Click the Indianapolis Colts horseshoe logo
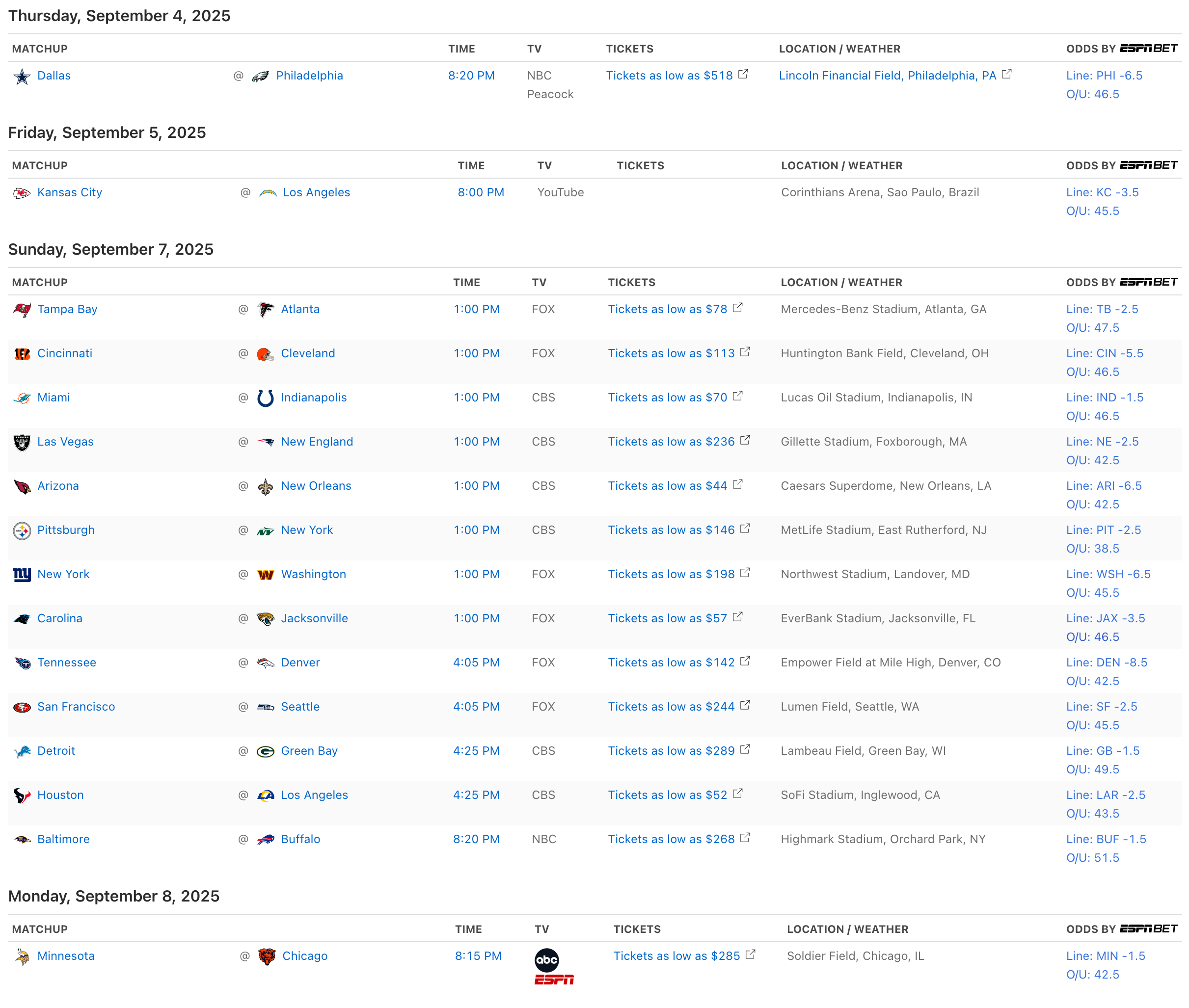The image size is (1189, 1008). (265, 398)
